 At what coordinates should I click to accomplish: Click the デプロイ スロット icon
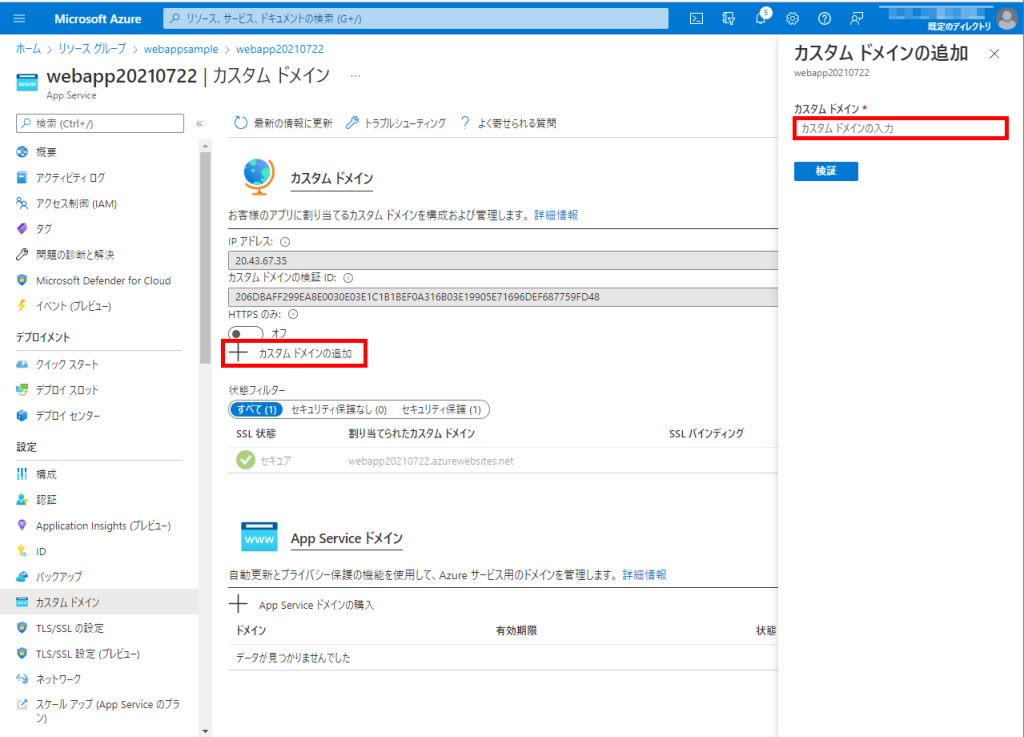pos(22,390)
